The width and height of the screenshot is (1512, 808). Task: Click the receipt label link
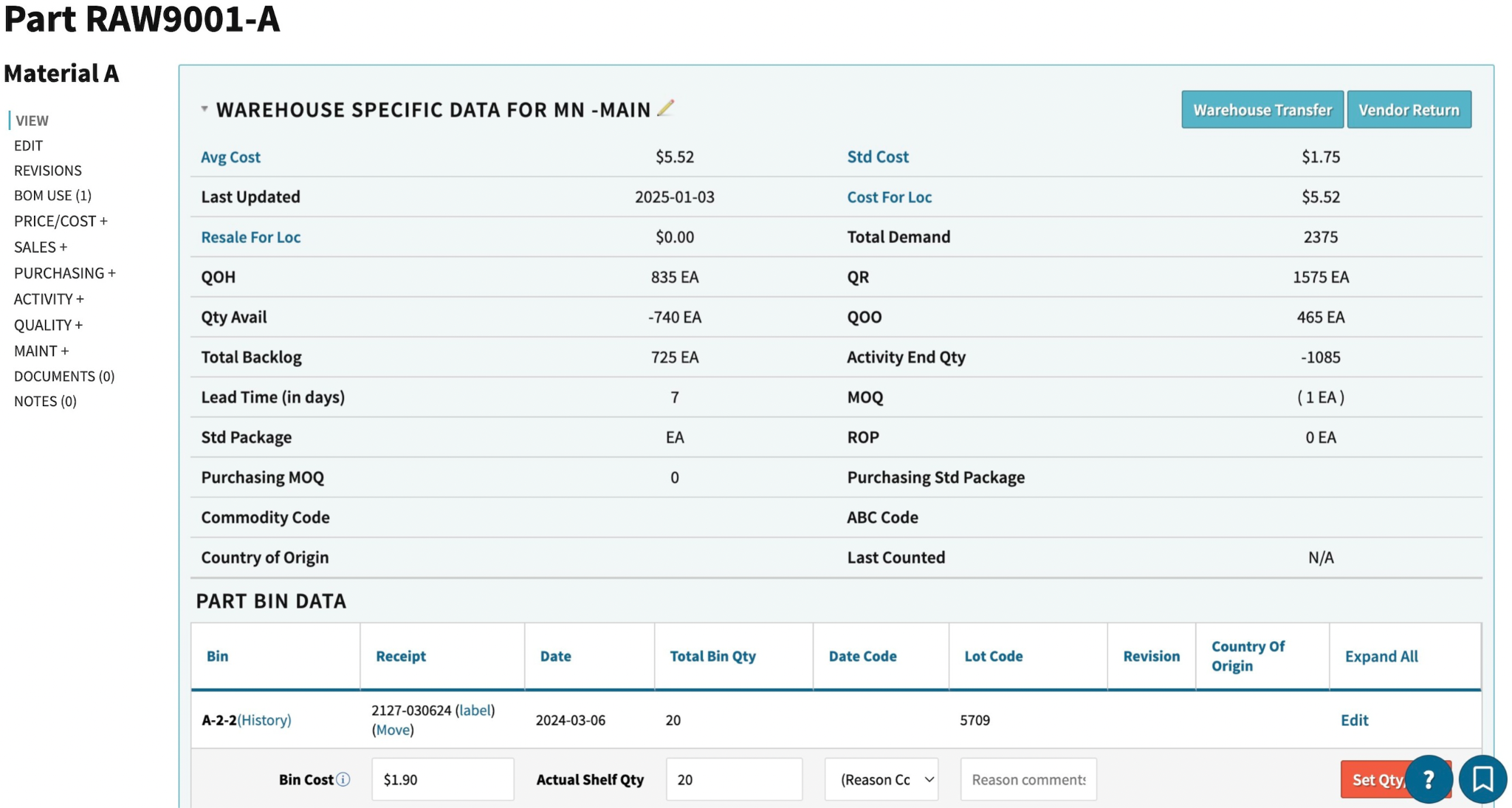coord(475,711)
